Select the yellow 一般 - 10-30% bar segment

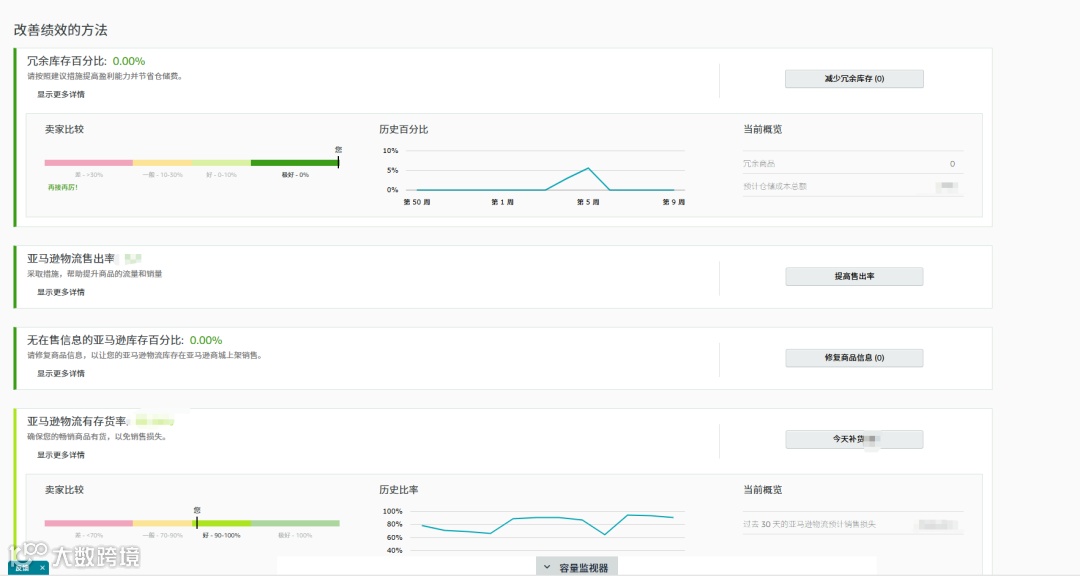[x=162, y=163]
